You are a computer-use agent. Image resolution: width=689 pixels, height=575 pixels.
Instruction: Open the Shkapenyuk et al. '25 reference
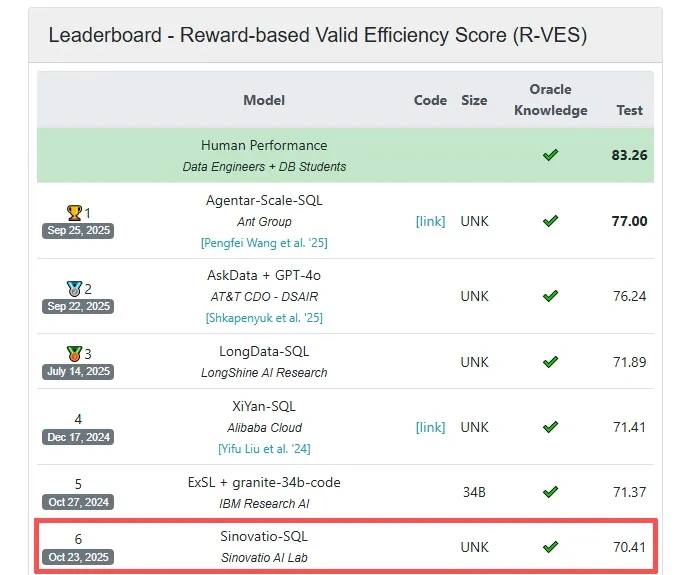264,318
